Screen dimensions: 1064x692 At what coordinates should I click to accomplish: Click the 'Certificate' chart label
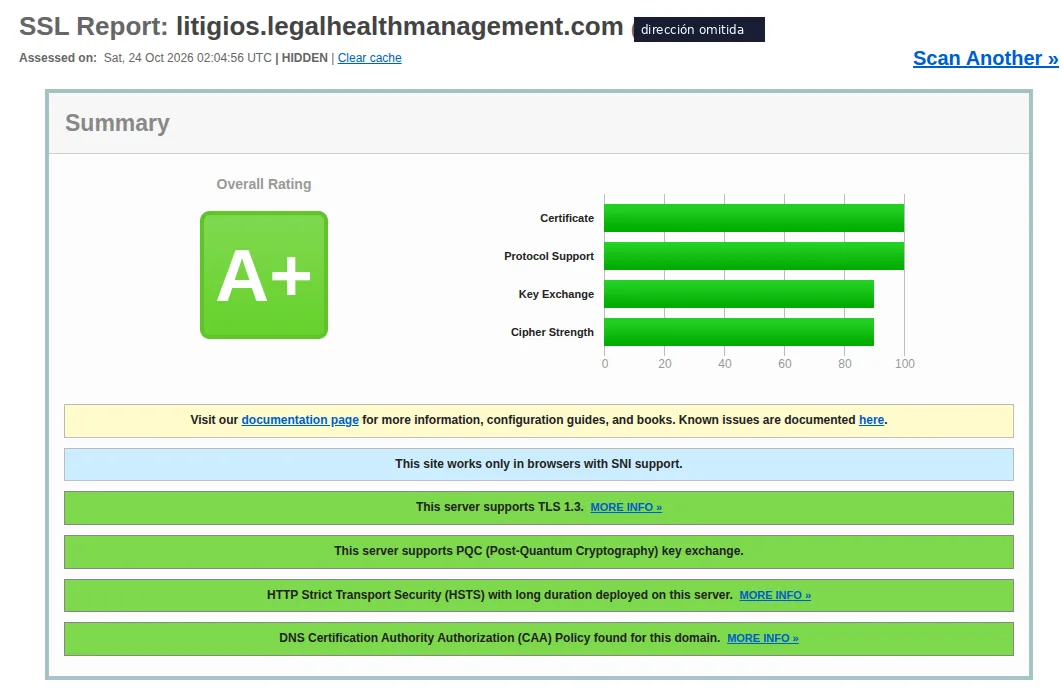[567, 218]
